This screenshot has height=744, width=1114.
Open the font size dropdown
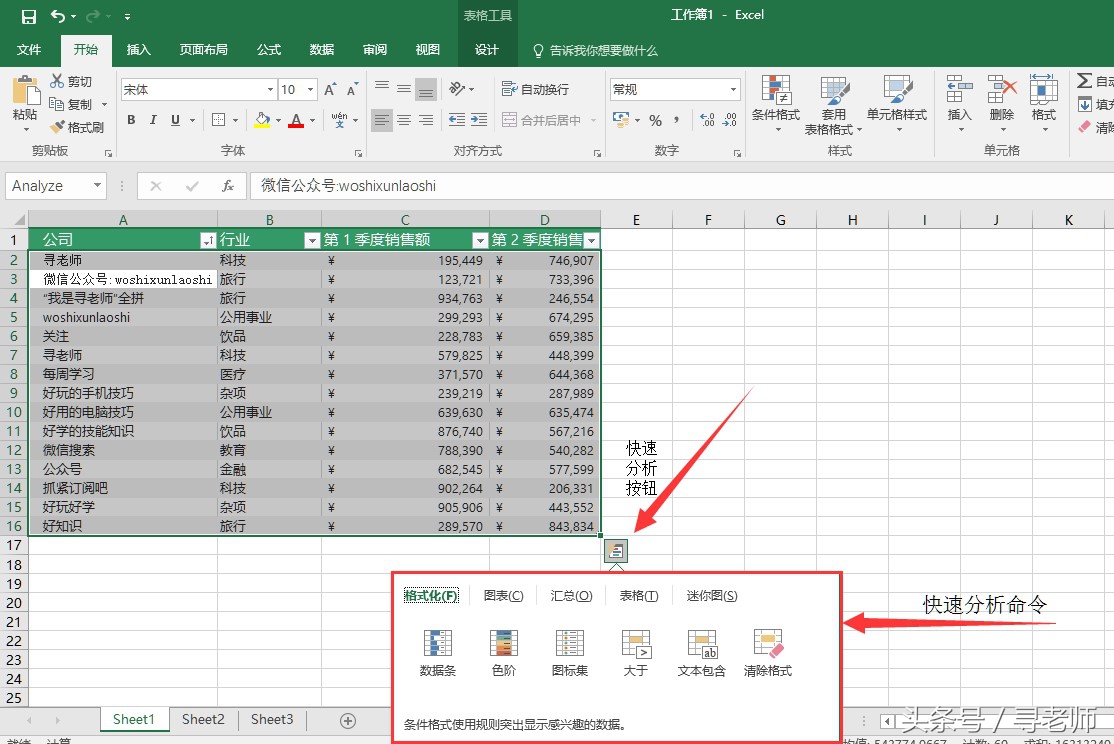point(311,90)
